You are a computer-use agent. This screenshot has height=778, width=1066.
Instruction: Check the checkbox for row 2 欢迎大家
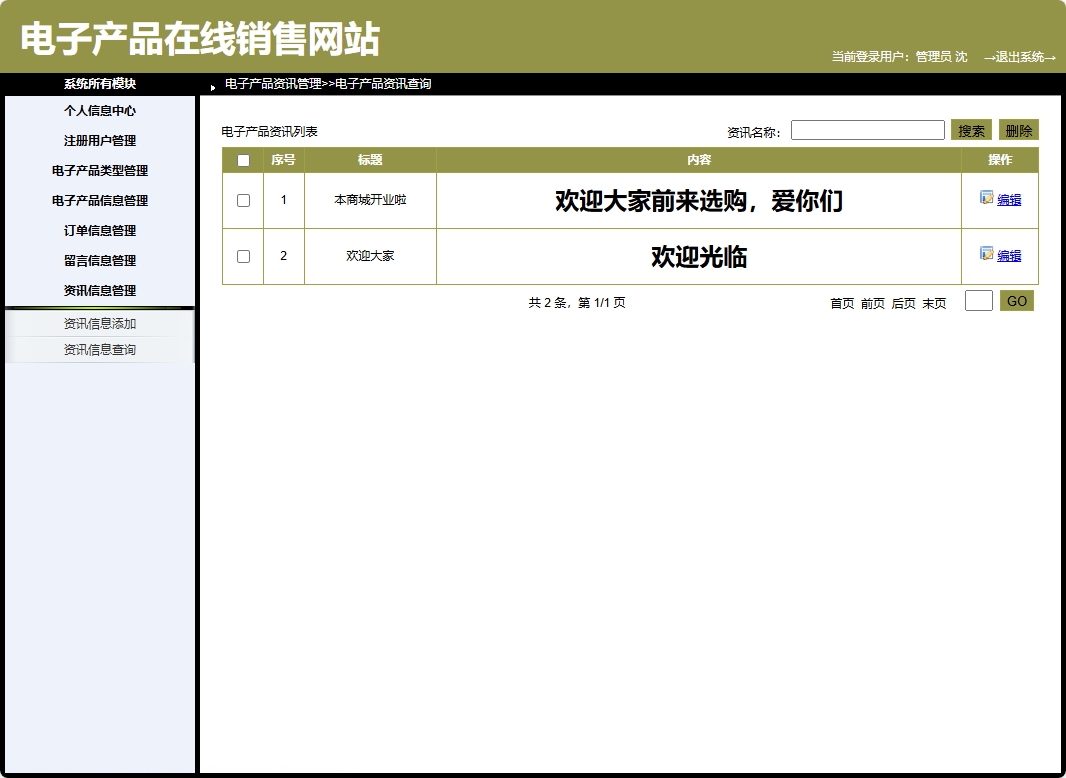(x=242, y=255)
